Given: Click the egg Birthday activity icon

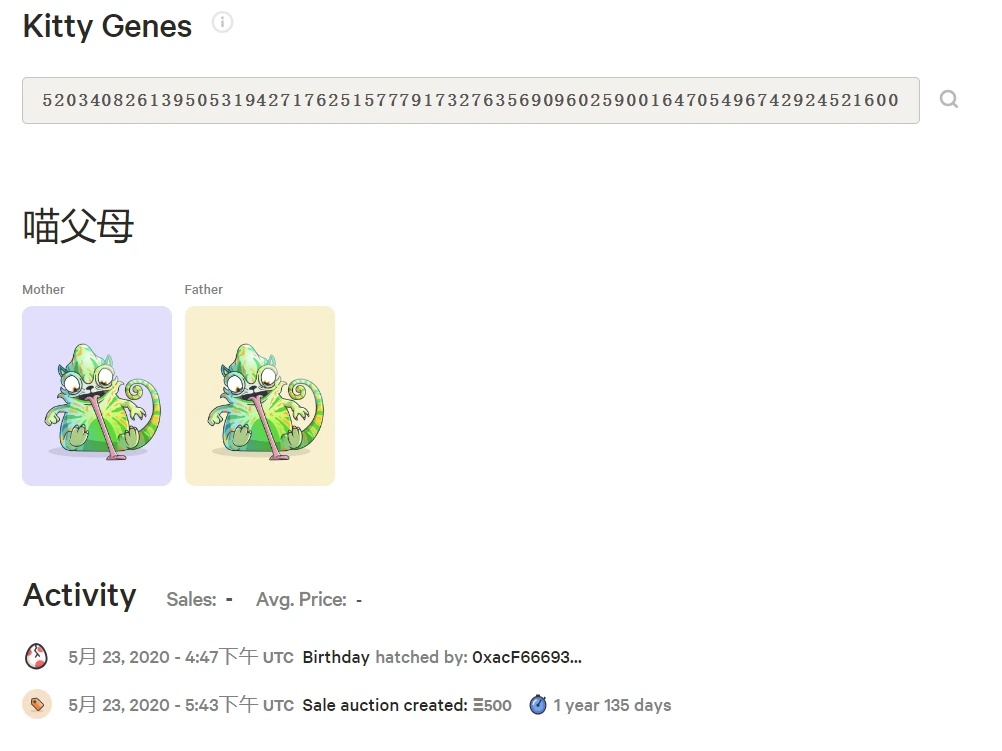Looking at the screenshot, I should pyautogui.click(x=37, y=657).
